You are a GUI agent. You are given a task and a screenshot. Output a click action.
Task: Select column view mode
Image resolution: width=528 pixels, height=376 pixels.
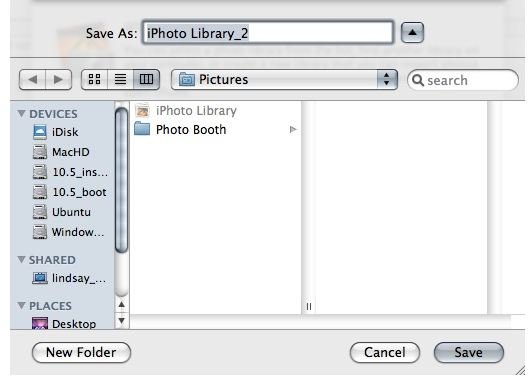pyautogui.click(x=146, y=79)
